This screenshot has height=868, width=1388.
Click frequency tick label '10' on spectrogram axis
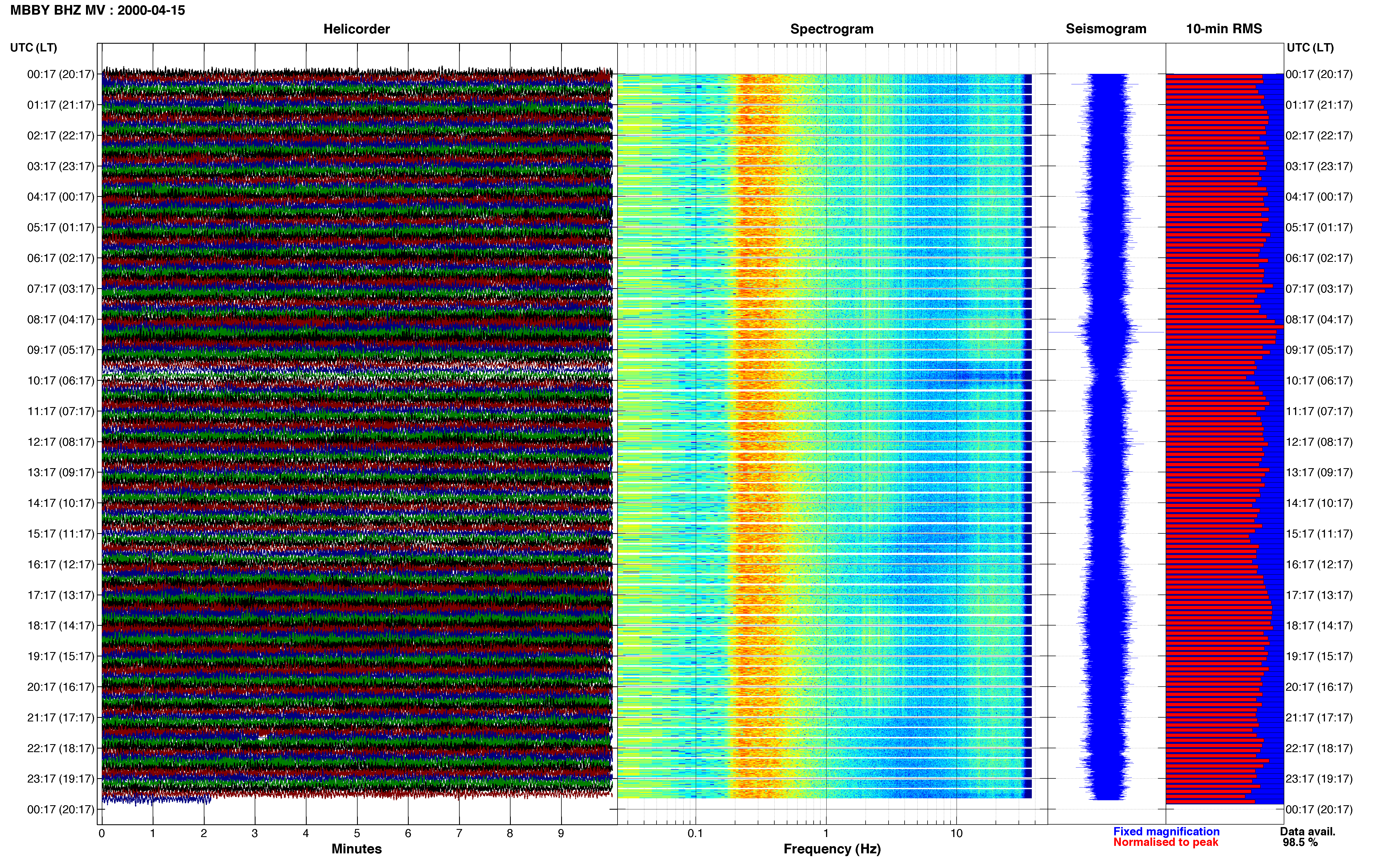pyautogui.click(x=956, y=833)
